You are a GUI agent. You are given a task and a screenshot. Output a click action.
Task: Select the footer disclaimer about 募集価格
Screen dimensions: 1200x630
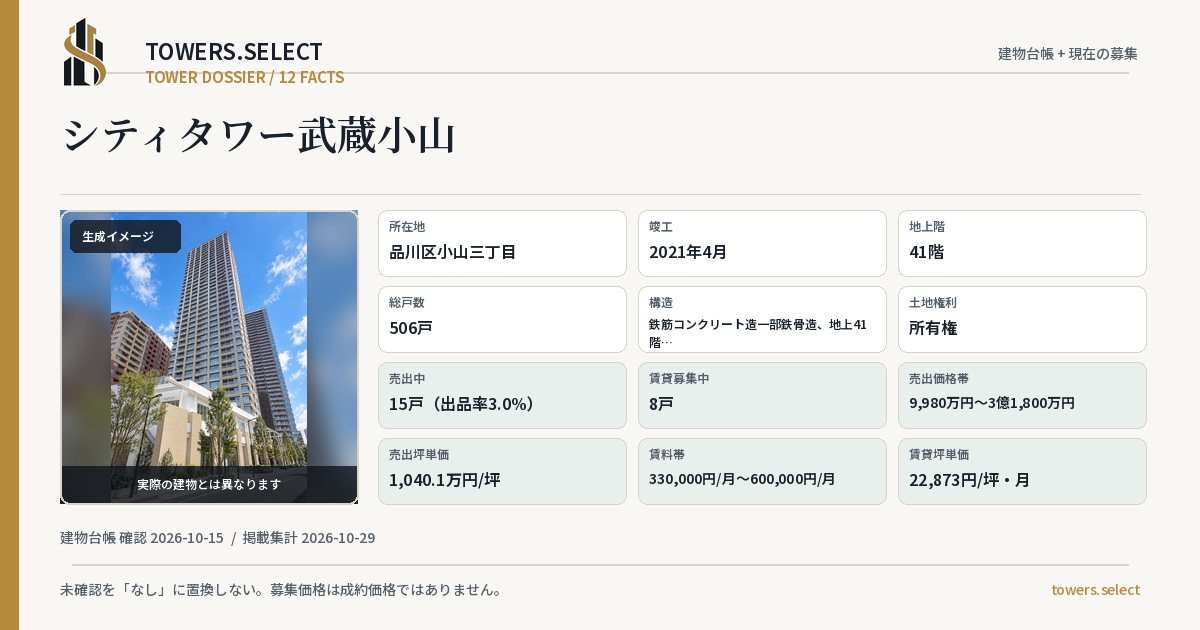[x=281, y=590]
